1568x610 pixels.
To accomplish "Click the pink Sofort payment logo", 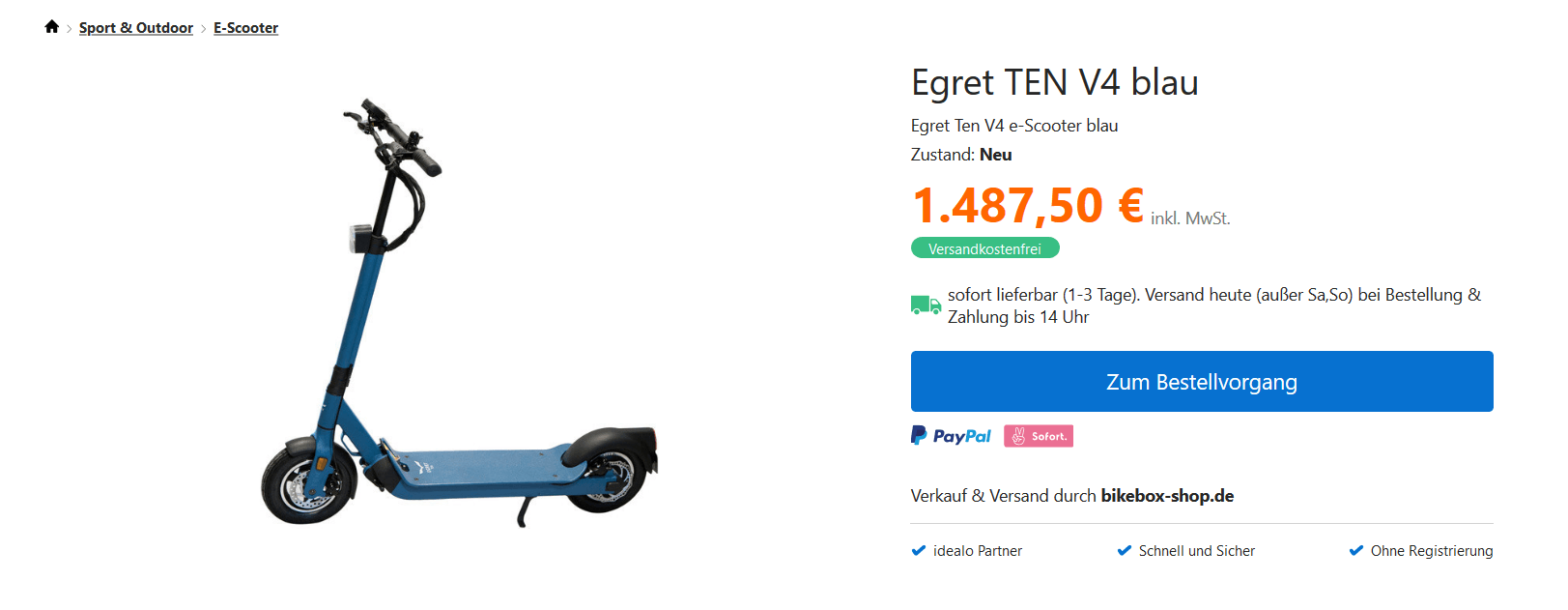I will click(1039, 436).
